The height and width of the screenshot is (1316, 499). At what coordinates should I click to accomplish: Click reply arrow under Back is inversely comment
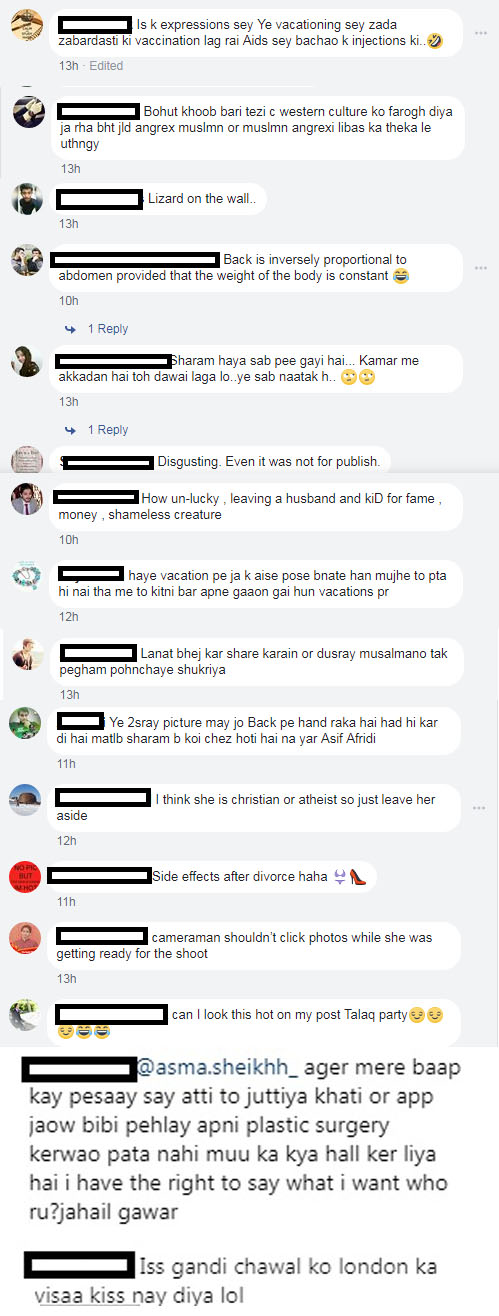(x=70, y=329)
